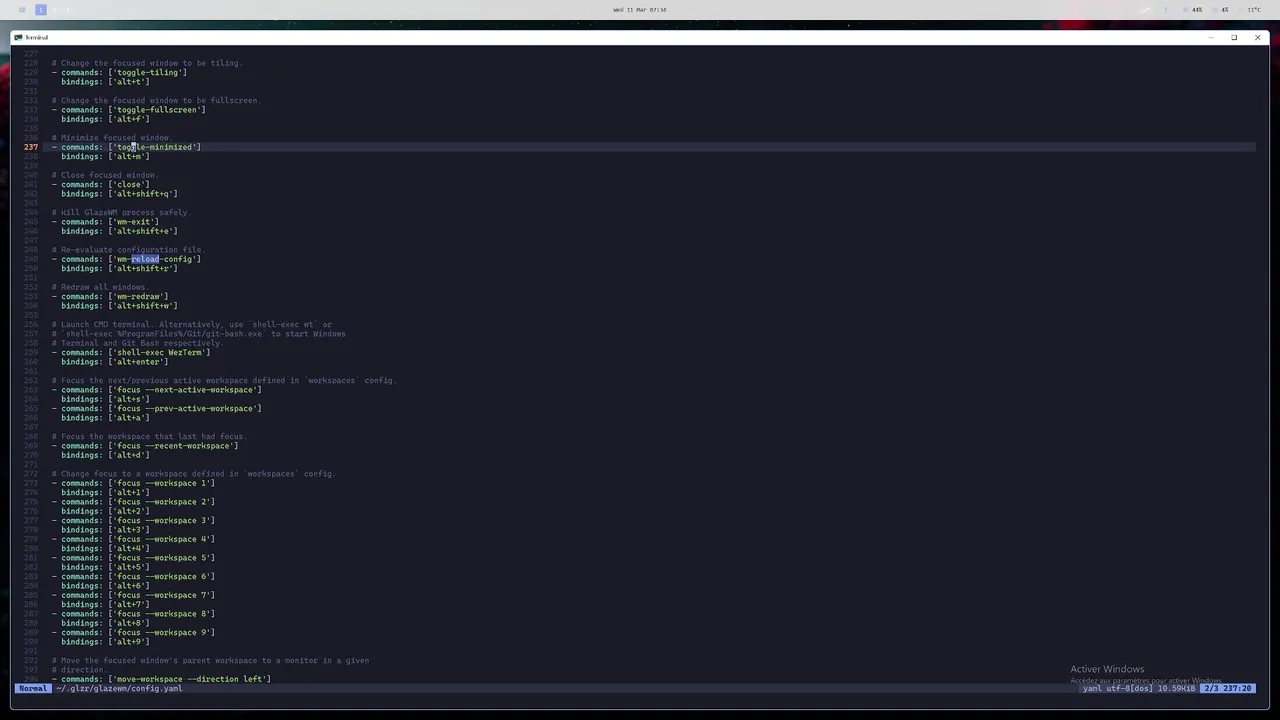1280x720 pixels.
Task: Click the 'alt+d' binding value
Action: pyautogui.click(x=131, y=455)
